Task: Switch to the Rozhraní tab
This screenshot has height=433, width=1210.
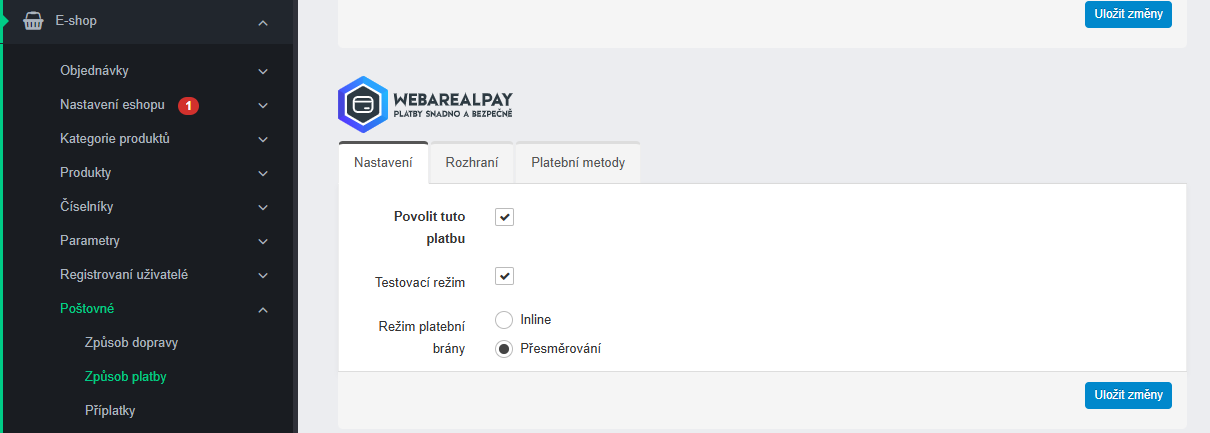Action: (472, 163)
